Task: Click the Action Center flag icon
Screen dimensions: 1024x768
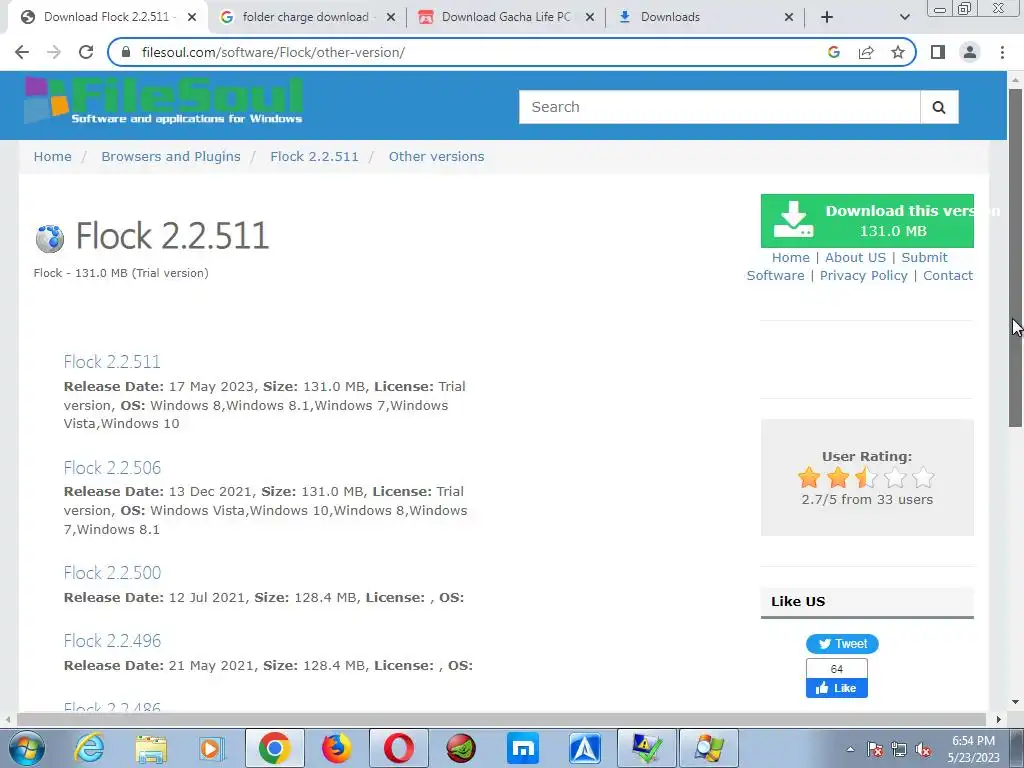Action: coord(875,750)
